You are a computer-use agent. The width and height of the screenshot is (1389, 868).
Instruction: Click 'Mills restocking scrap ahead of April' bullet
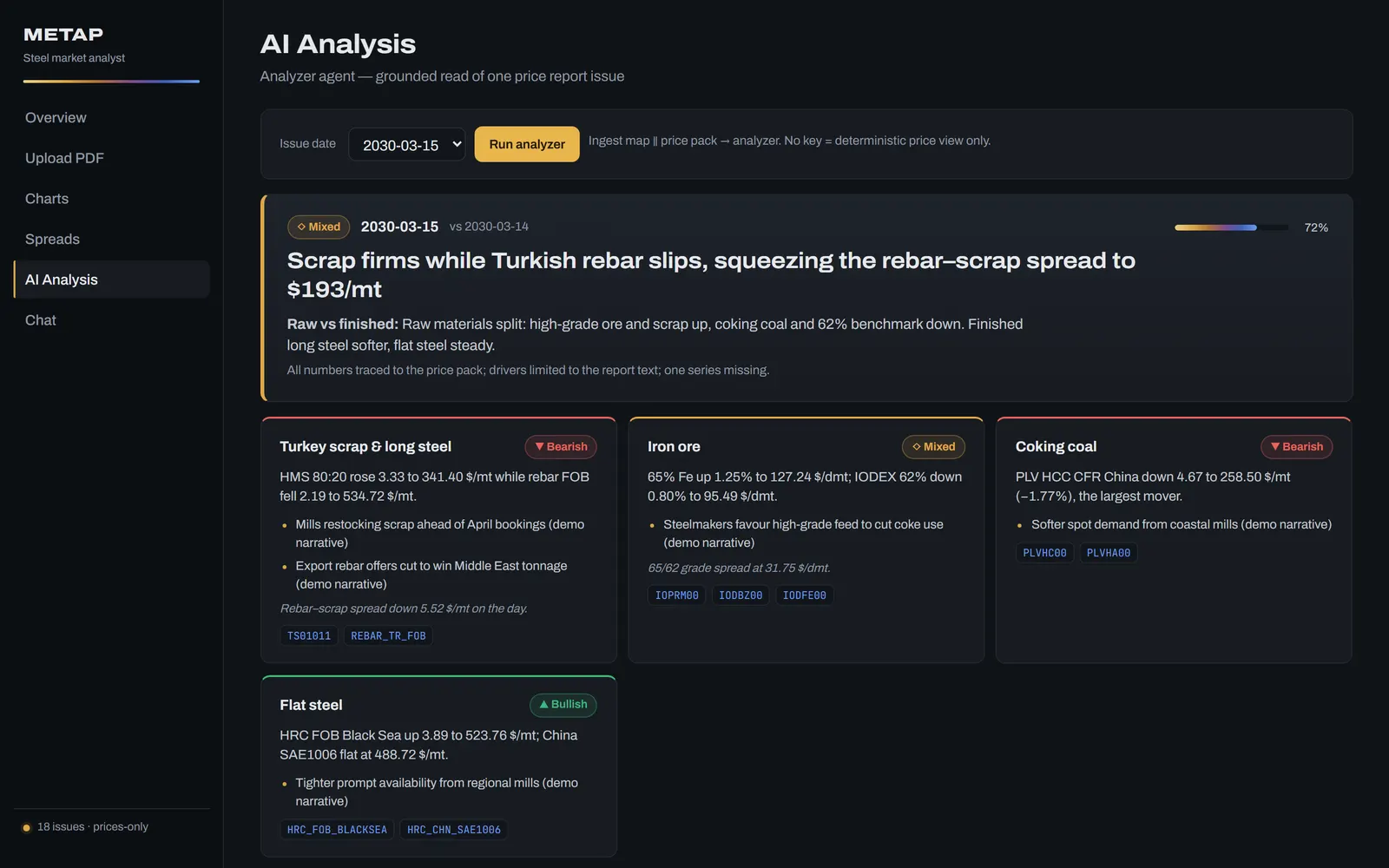pyautogui.click(x=439, y=534)
